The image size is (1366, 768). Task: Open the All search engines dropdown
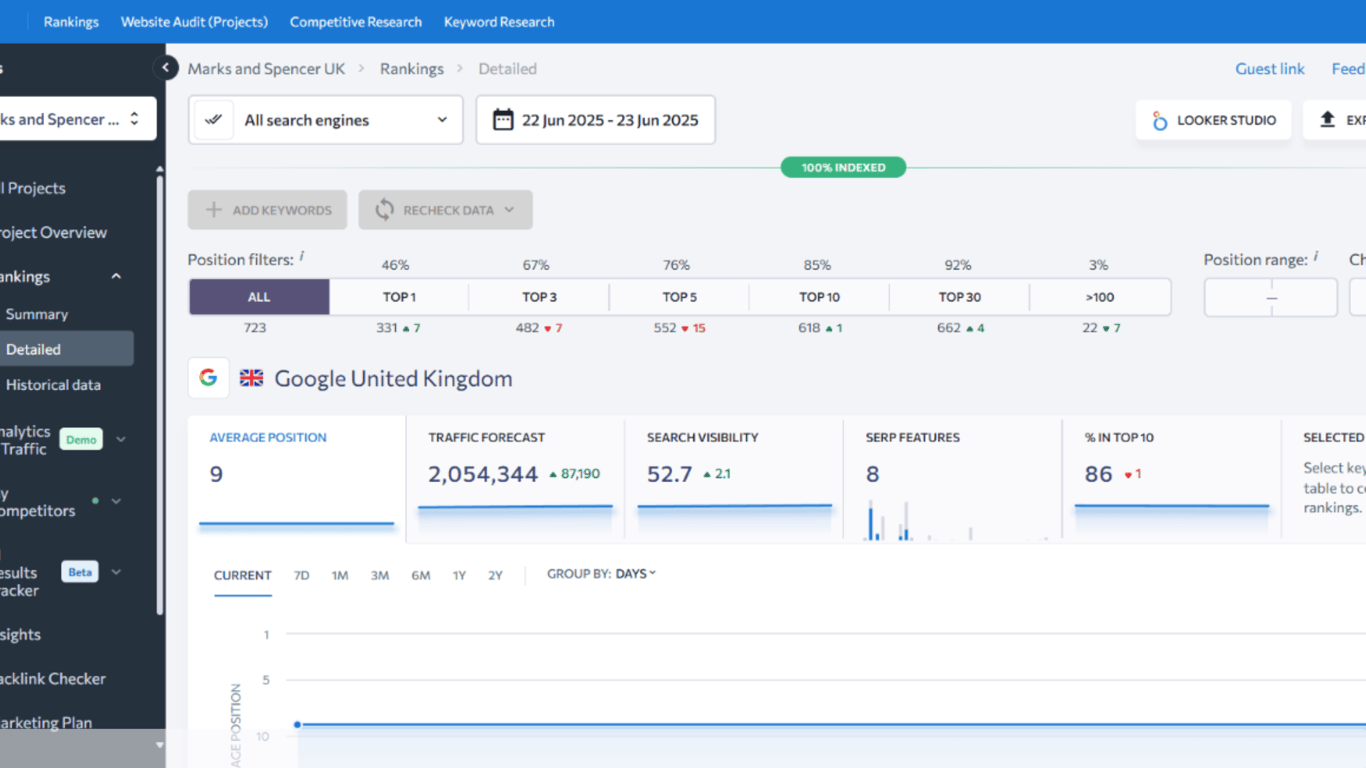coord(326,120)
